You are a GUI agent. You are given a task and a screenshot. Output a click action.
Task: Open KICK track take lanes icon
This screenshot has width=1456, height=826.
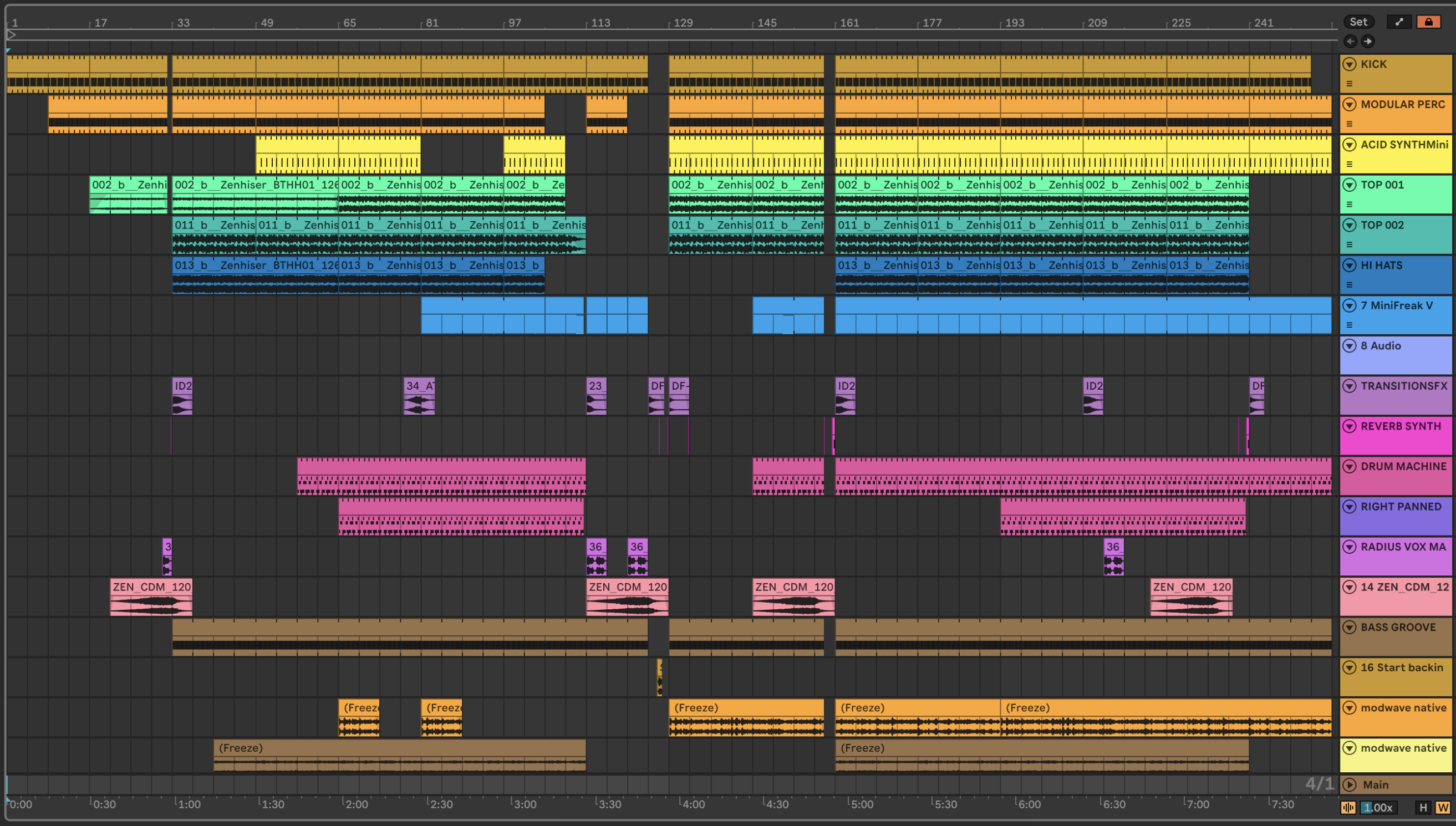[1350, 83]
